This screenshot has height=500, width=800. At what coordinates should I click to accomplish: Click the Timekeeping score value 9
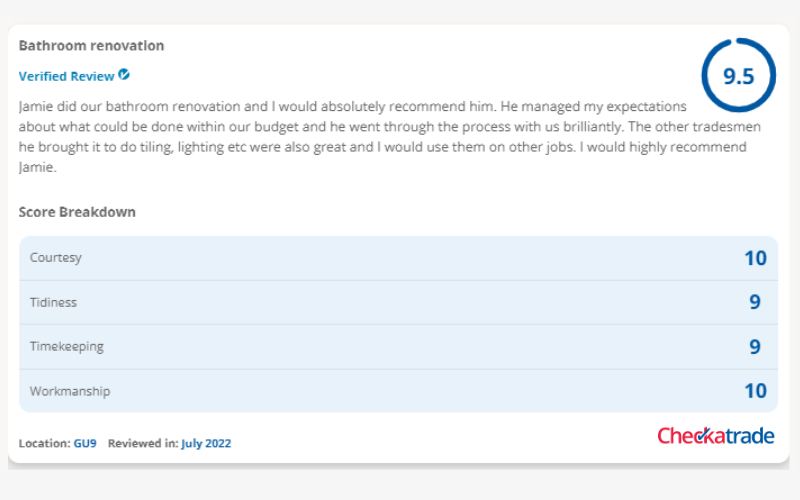pos(755,347)
